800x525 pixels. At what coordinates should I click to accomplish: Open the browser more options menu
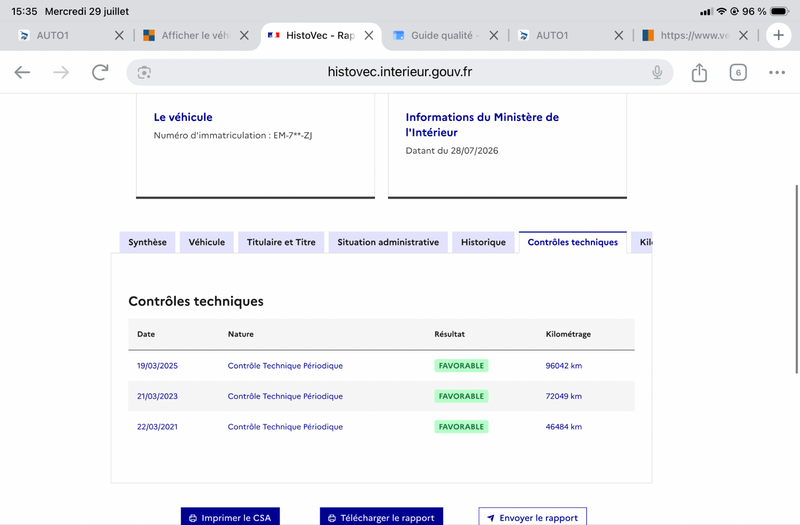777,72
